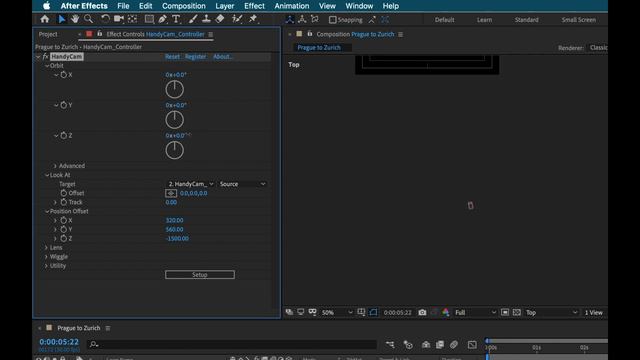The image size is (640, 360).
Task: Toggle stopwatch for Track property
Action: pos(64,202)
